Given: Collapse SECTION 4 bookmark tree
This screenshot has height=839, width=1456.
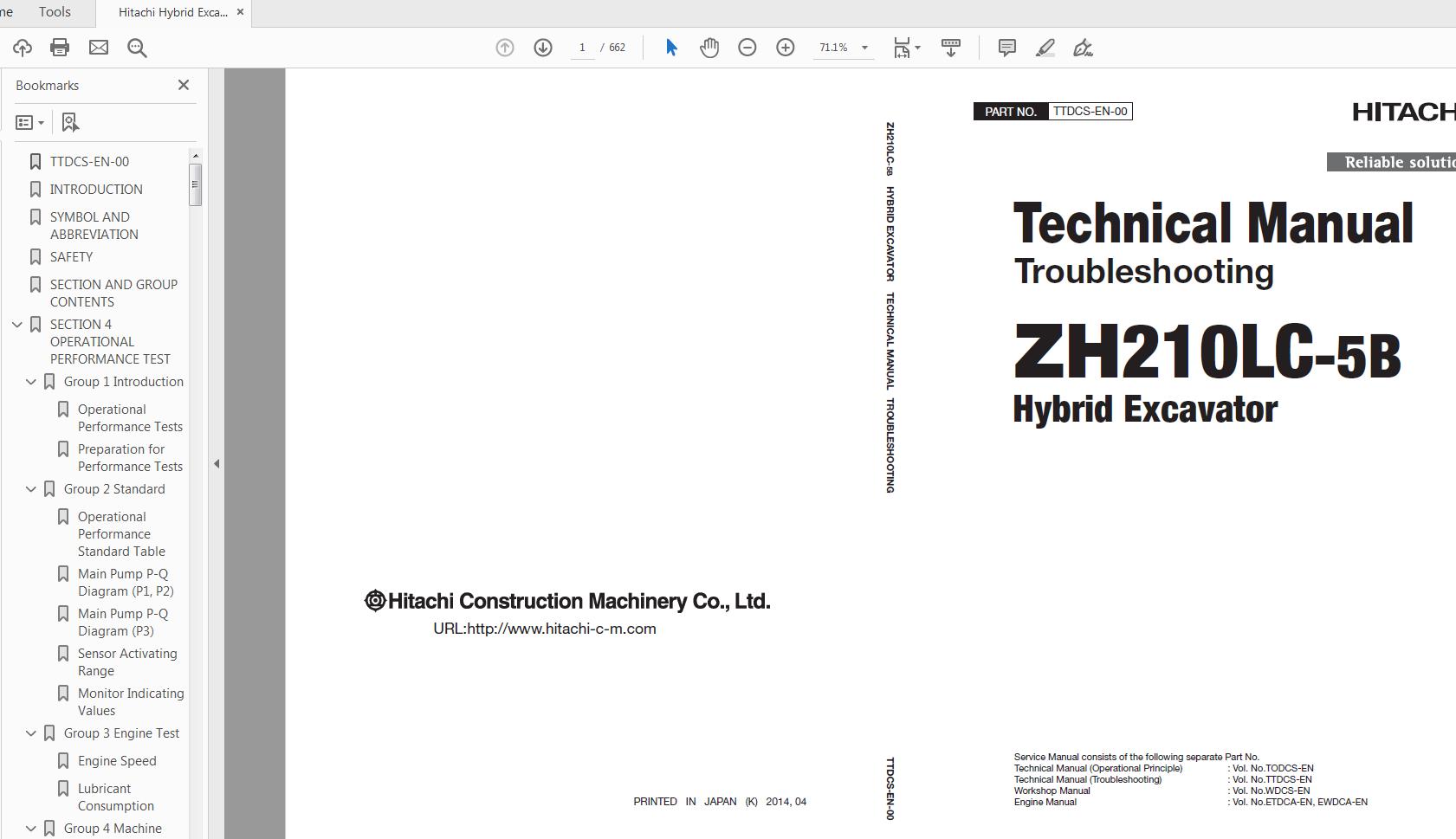Looking at the screenshot, I should click(x=16, y=325).
